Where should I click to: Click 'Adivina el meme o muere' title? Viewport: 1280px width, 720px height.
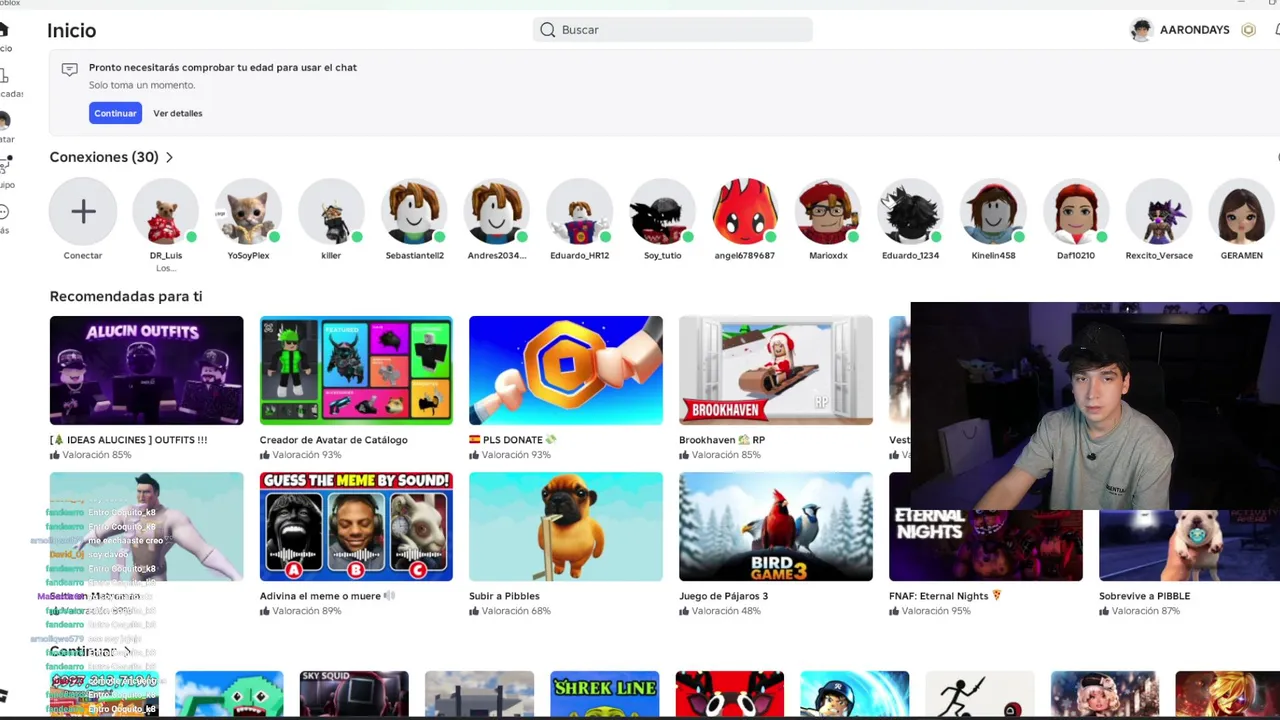(x=328, y=596)
